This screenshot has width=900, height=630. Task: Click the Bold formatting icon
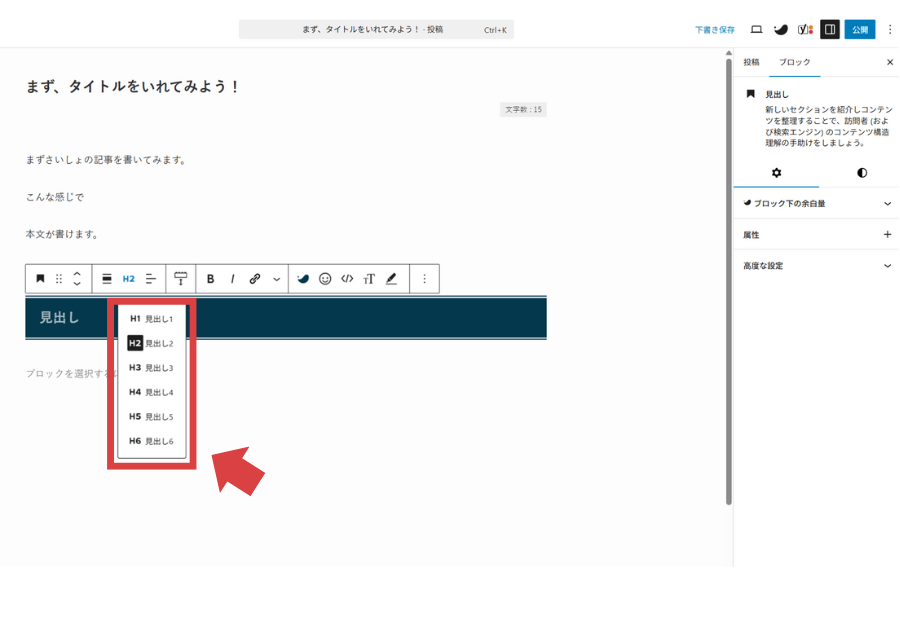coord(210,279)
